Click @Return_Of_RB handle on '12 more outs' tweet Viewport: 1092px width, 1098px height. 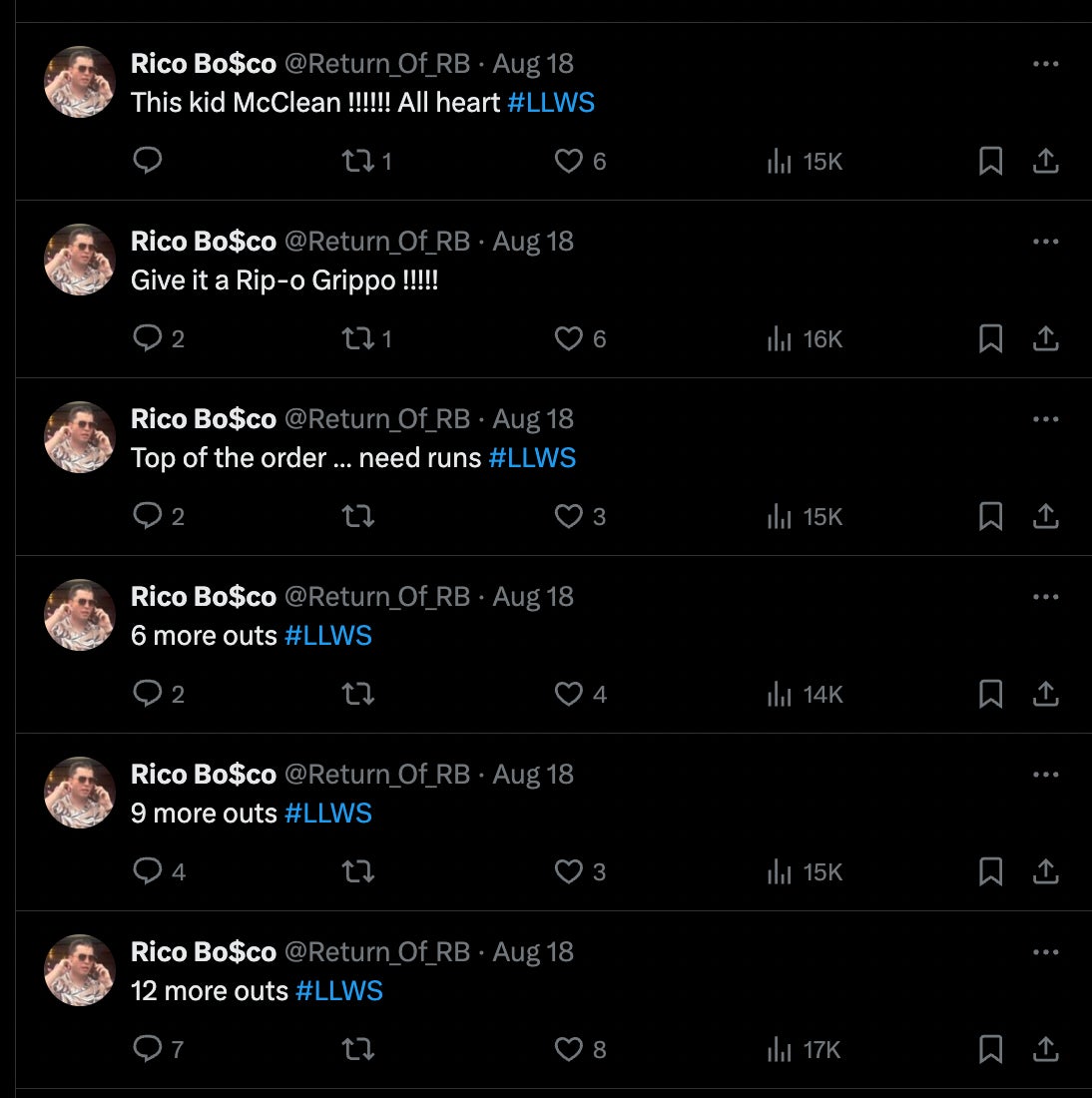click(x=377, y=952)
